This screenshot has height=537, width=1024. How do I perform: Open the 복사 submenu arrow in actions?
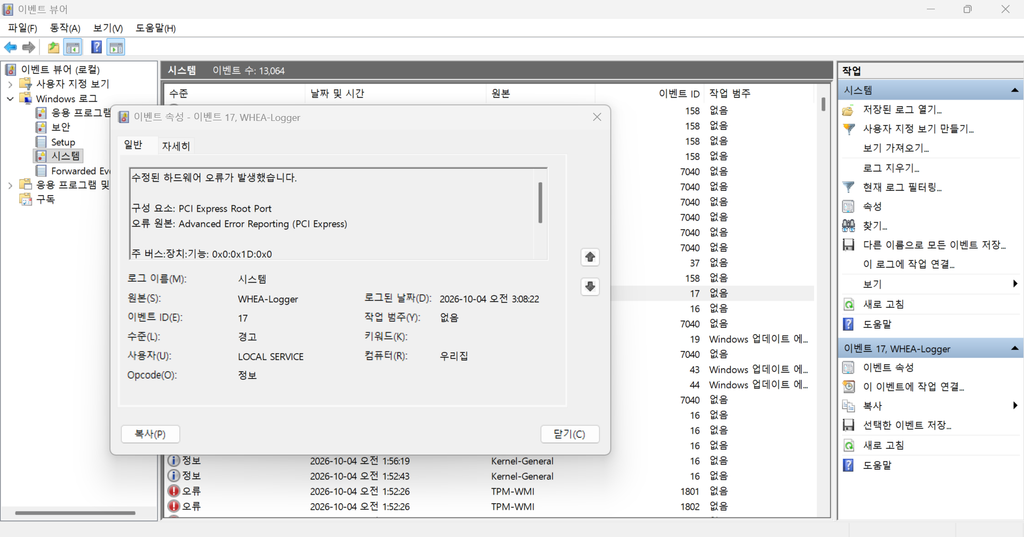tap(1015, 406)
